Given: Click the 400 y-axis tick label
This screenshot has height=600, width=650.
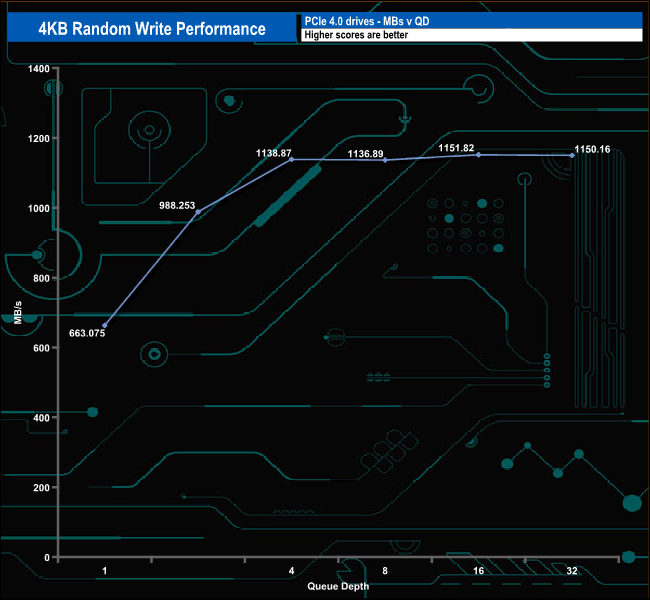Looking at the screenshot, I should point(41,417).
